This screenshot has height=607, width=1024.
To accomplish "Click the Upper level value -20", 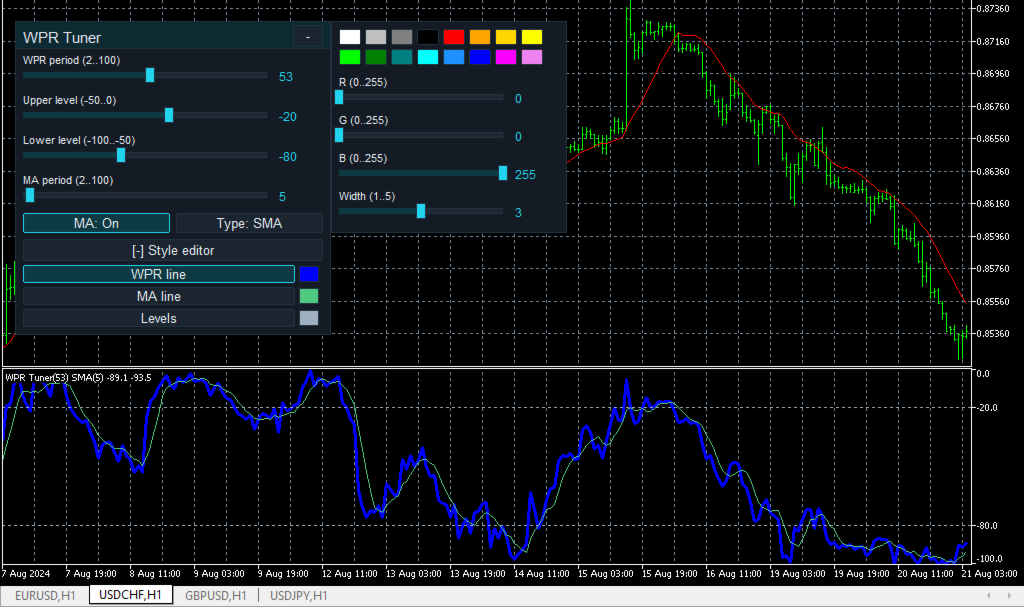I will 287,116.
